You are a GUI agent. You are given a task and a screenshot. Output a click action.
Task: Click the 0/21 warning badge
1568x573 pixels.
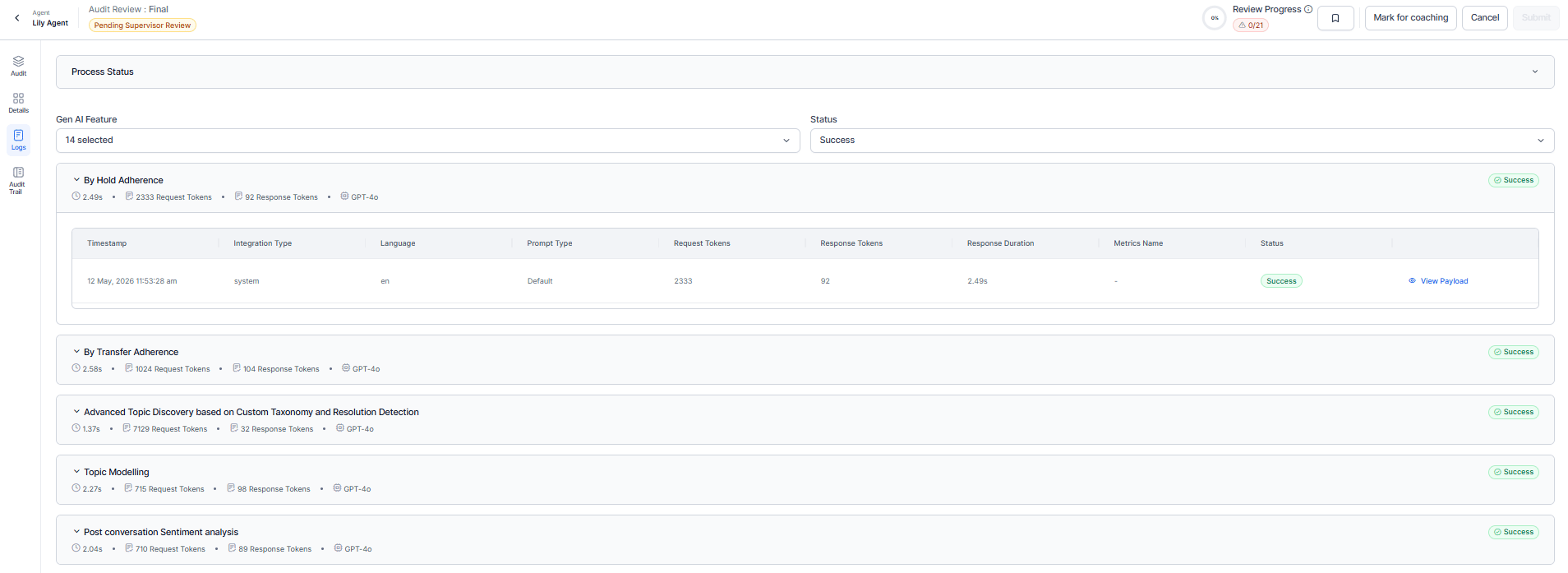pos(1251,25)
